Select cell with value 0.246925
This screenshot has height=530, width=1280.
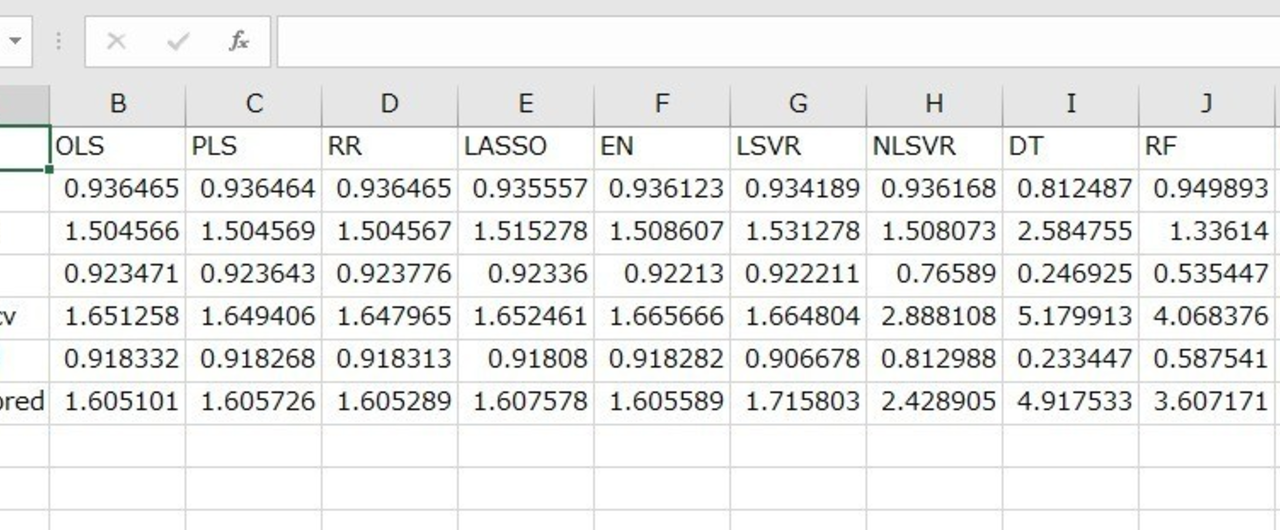click(1071, 274)
